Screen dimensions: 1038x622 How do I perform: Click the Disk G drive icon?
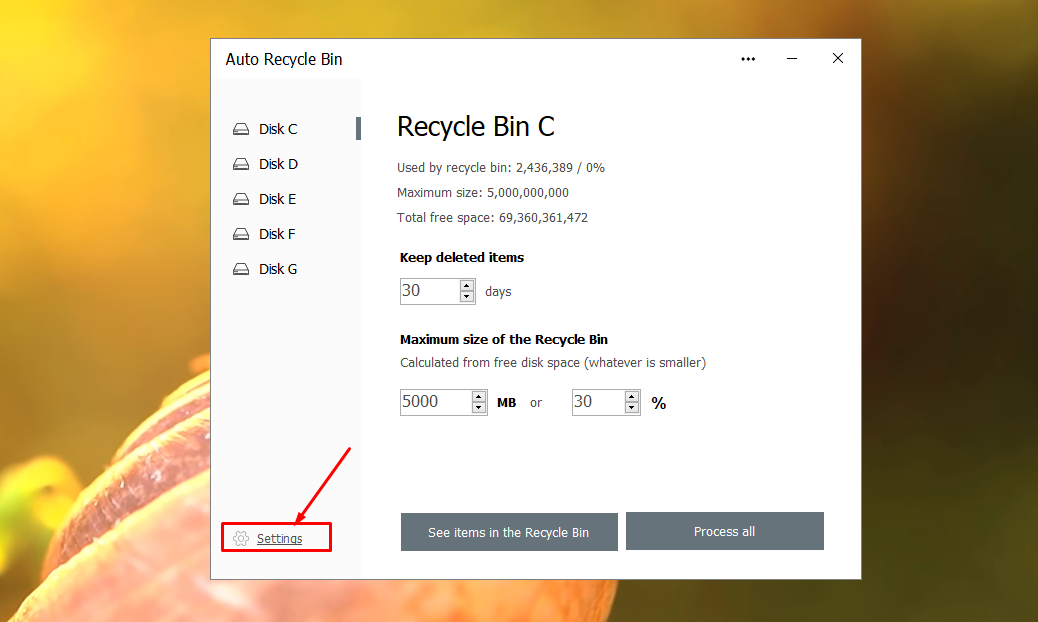point(240,269)
